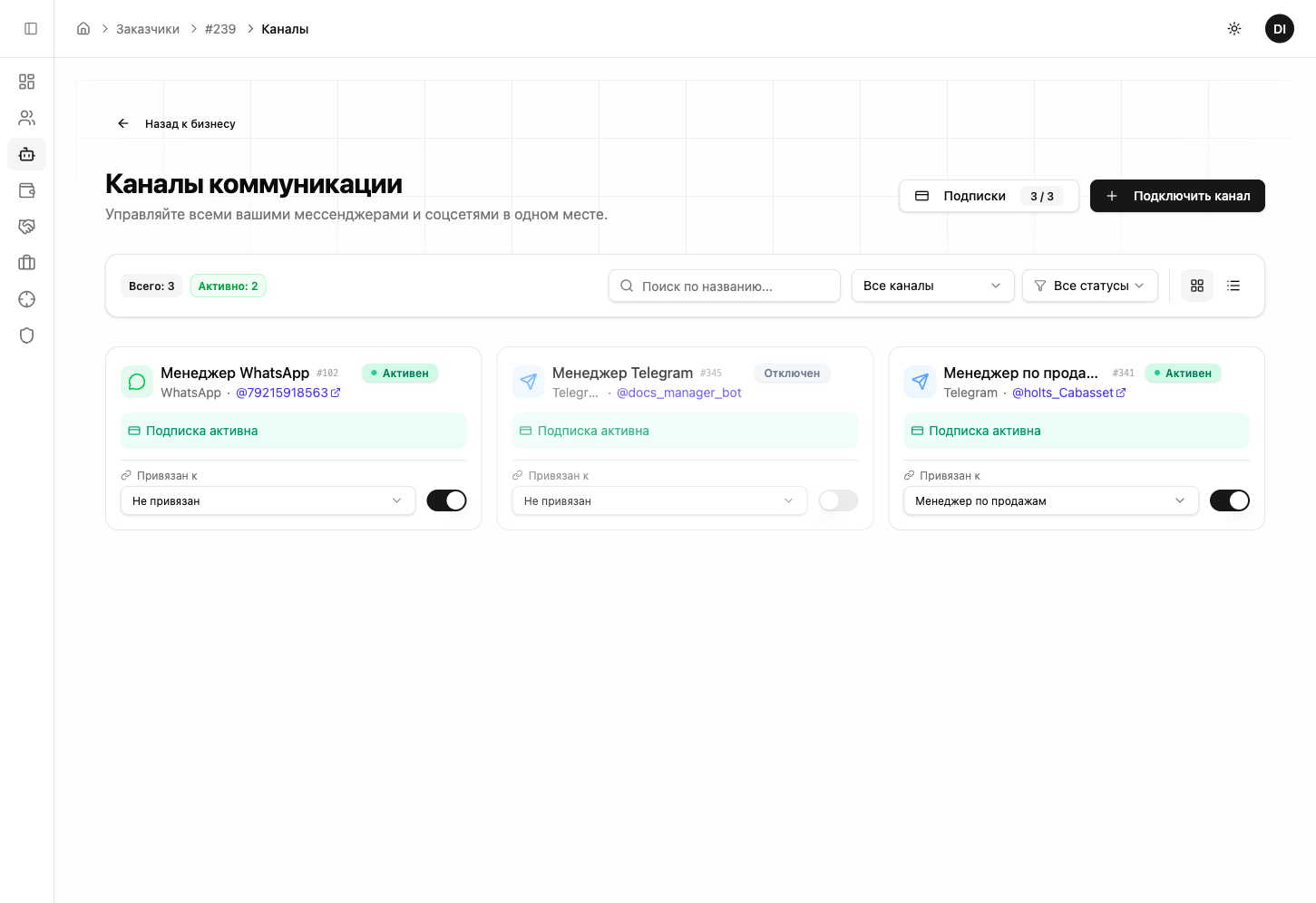The image size is (1316, 903).
Task: Switch to list view layout
Action: point(1233,286)
